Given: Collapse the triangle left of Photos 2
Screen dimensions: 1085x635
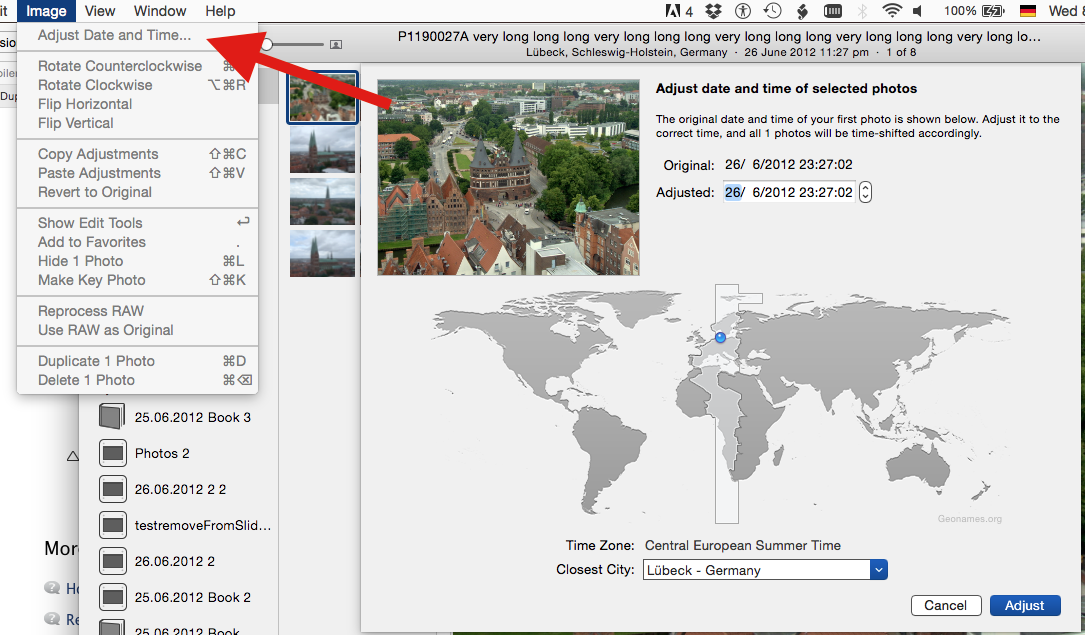Looking at the screenshot, I should (72, 456).
